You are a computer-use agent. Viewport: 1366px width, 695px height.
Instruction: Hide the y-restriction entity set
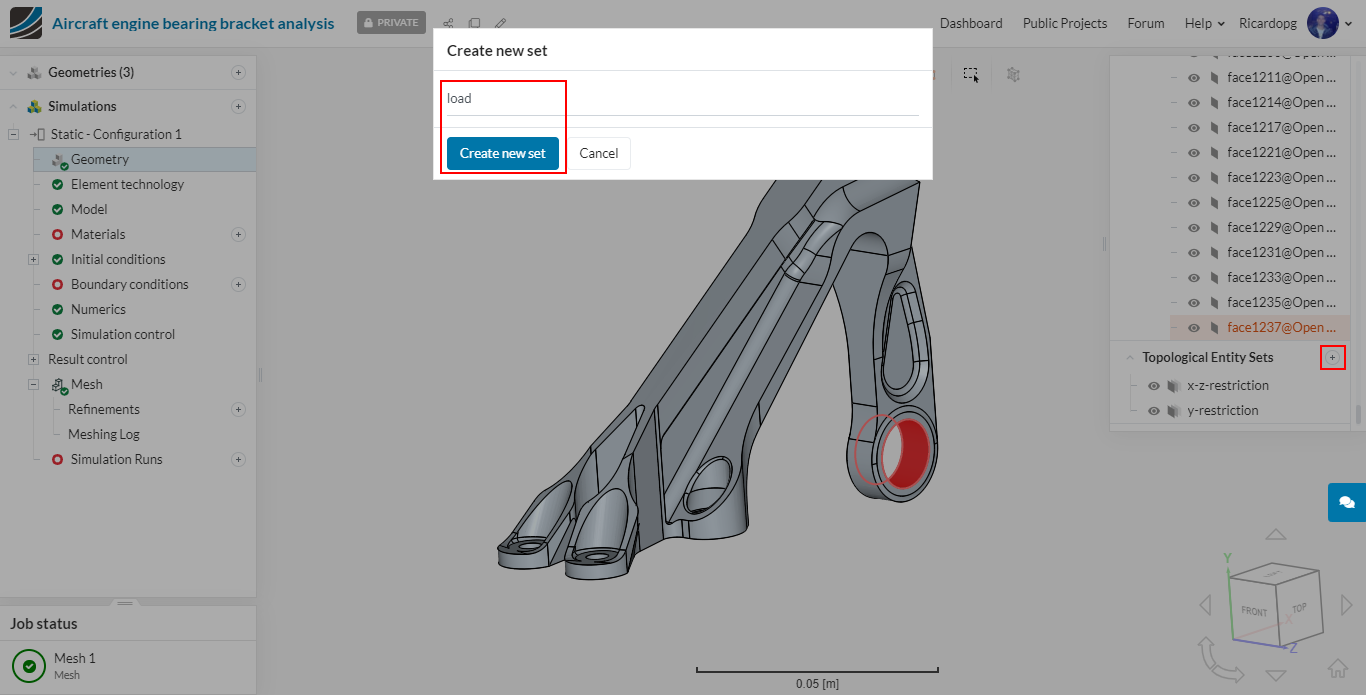point(1154,410)
